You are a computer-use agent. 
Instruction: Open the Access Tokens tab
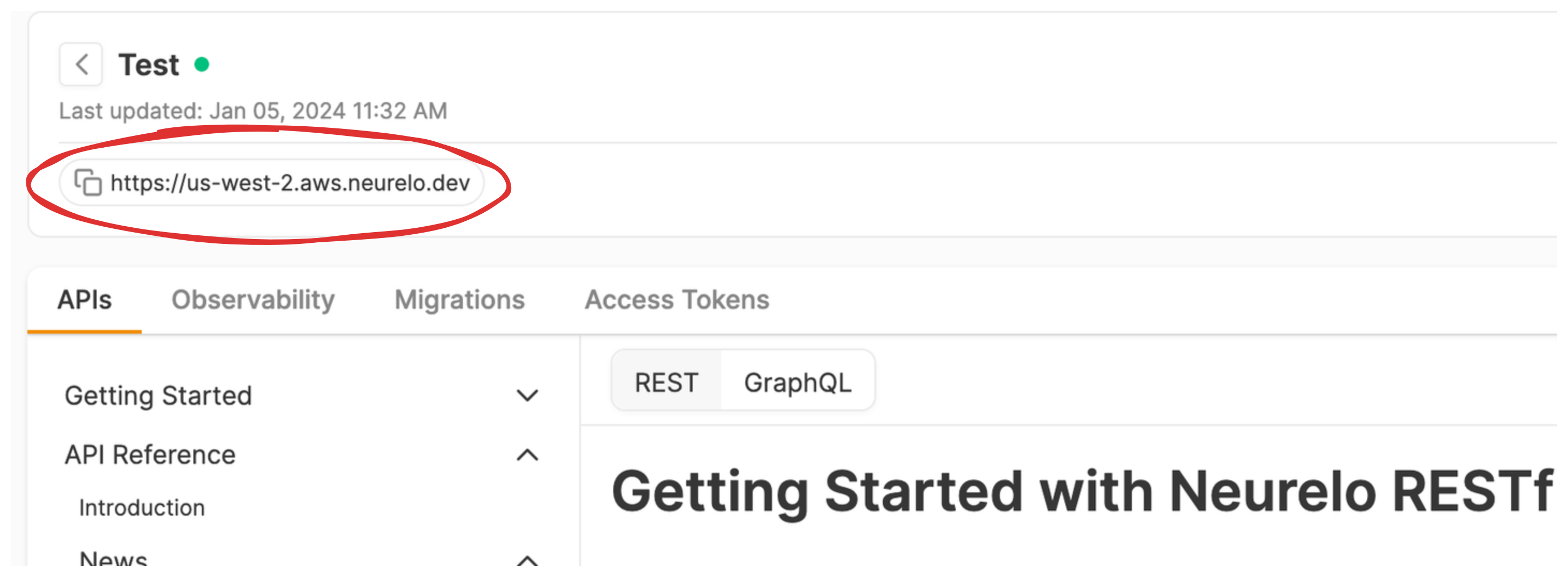click(676, 300)
